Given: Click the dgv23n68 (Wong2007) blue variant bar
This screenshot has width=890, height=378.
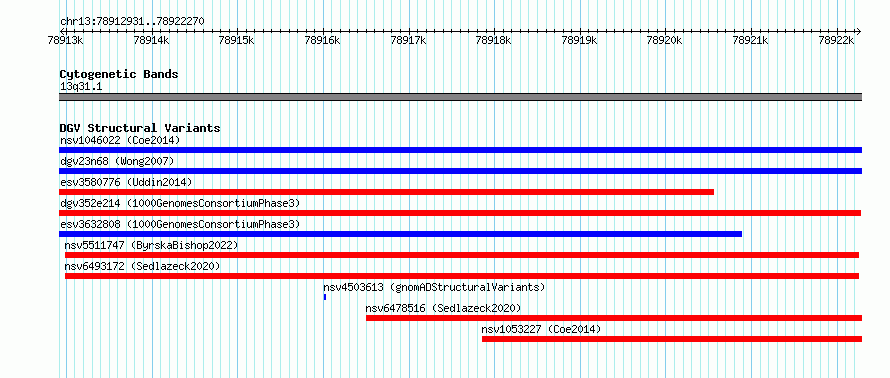Looking at the screenshot, I should 460,171.
